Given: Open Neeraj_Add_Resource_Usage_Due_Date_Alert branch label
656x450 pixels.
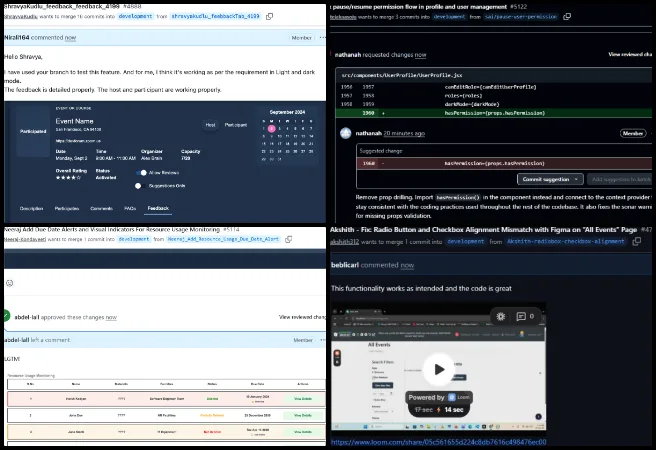Looking at the screenshot, I should [223, 239].
